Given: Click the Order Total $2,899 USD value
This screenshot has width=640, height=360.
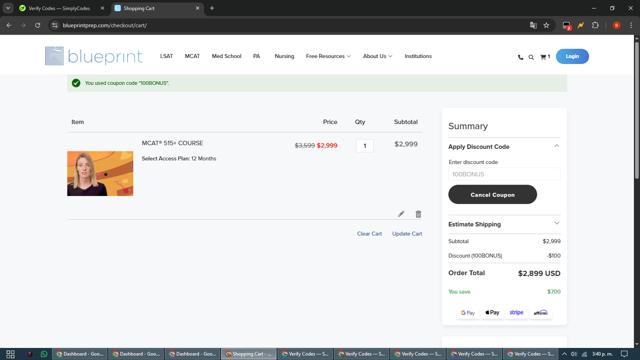Looking at the screenshot, I should (x=539, y=273).
